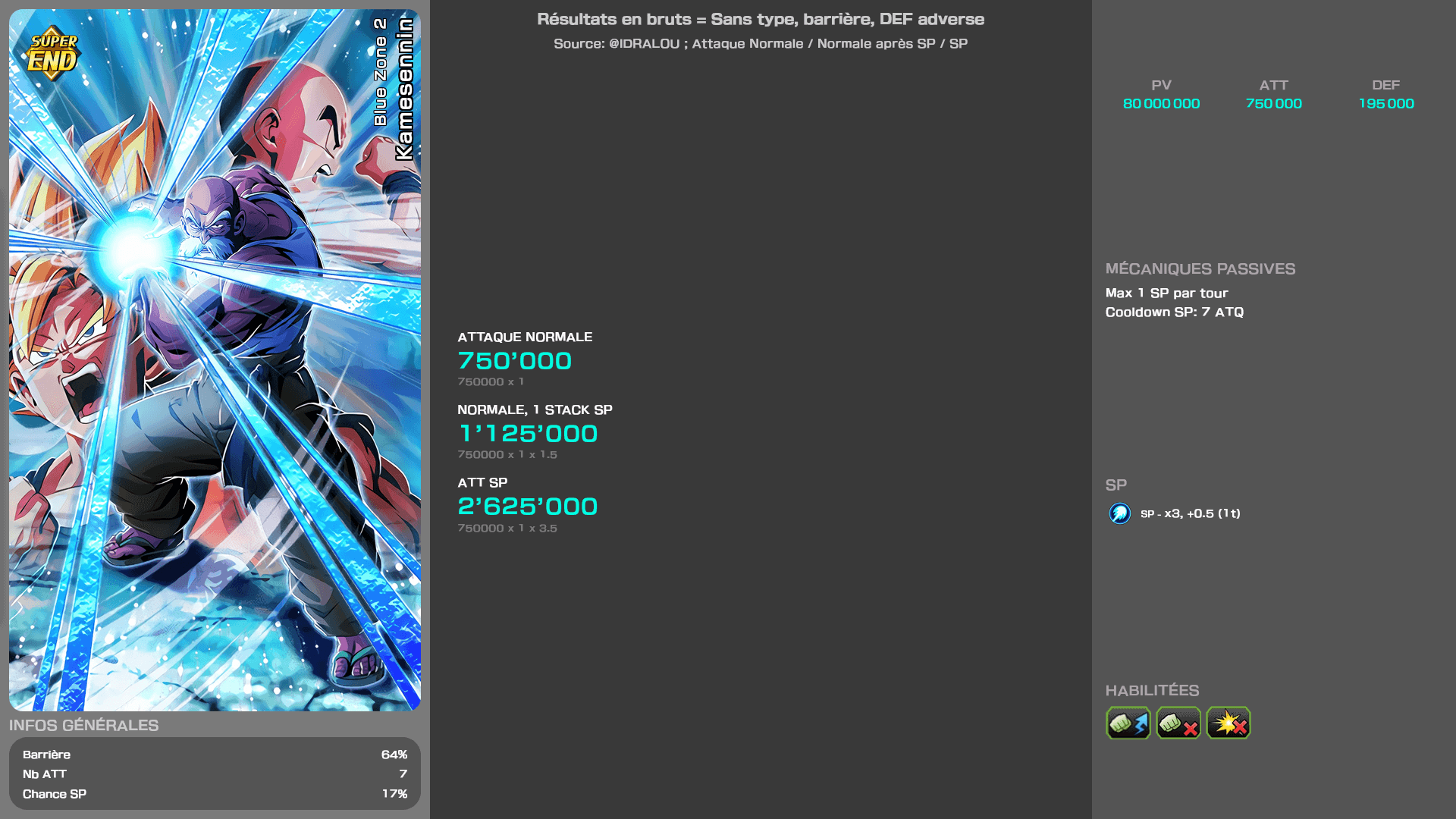Click the formula 750000 x 1 x 1.5

507,455
